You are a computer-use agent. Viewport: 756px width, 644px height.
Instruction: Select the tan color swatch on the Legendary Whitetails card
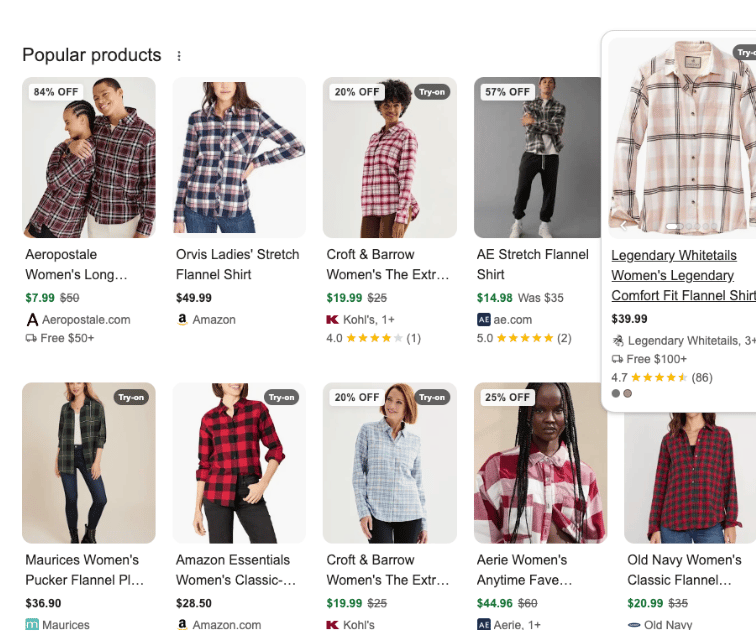click(x=628, y=393)
